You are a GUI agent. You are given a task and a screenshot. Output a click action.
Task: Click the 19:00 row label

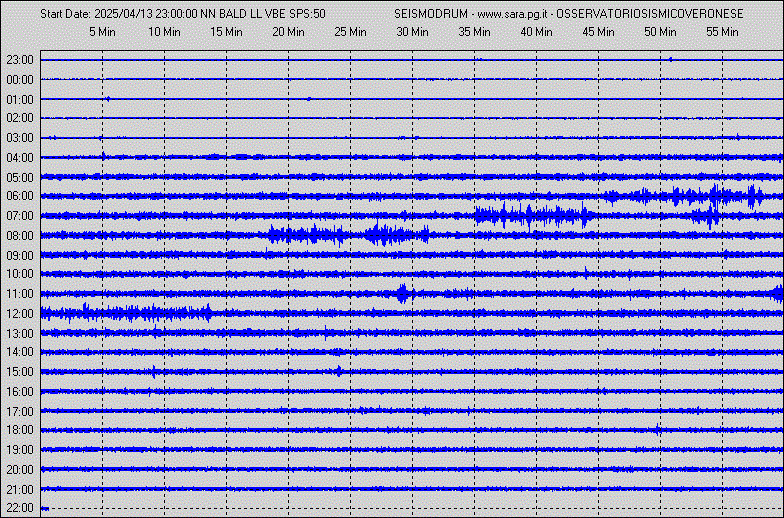pyautogui.click(x=20, y=450)
